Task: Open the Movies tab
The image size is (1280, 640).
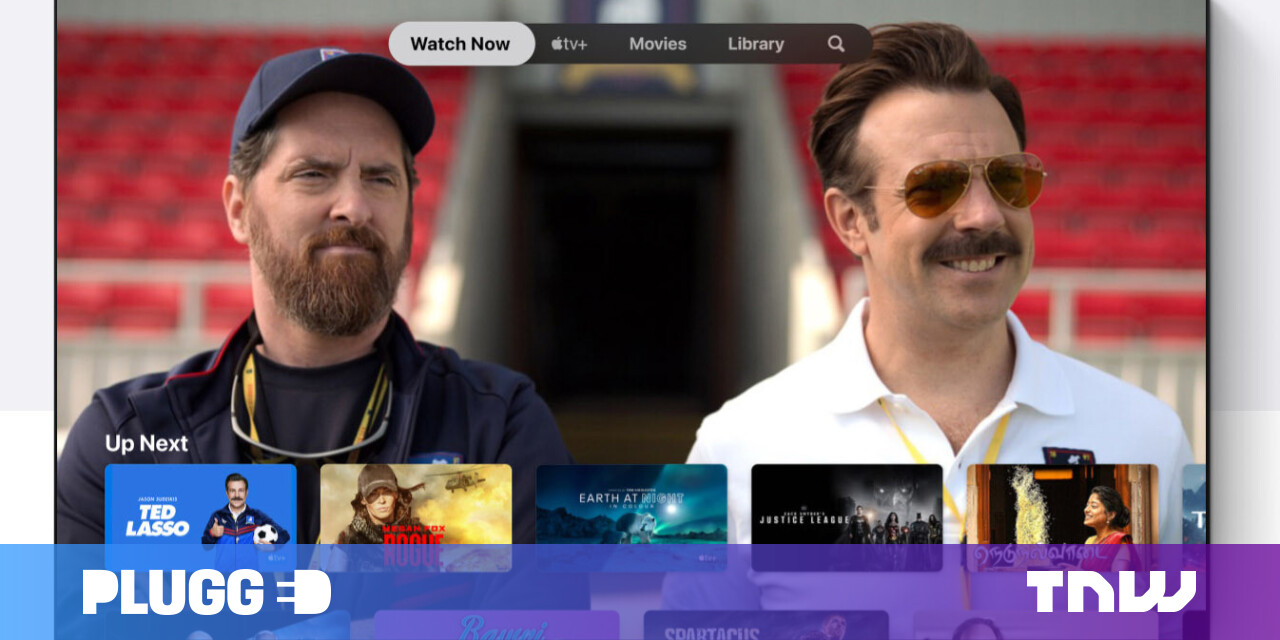Action: point(657,44)
